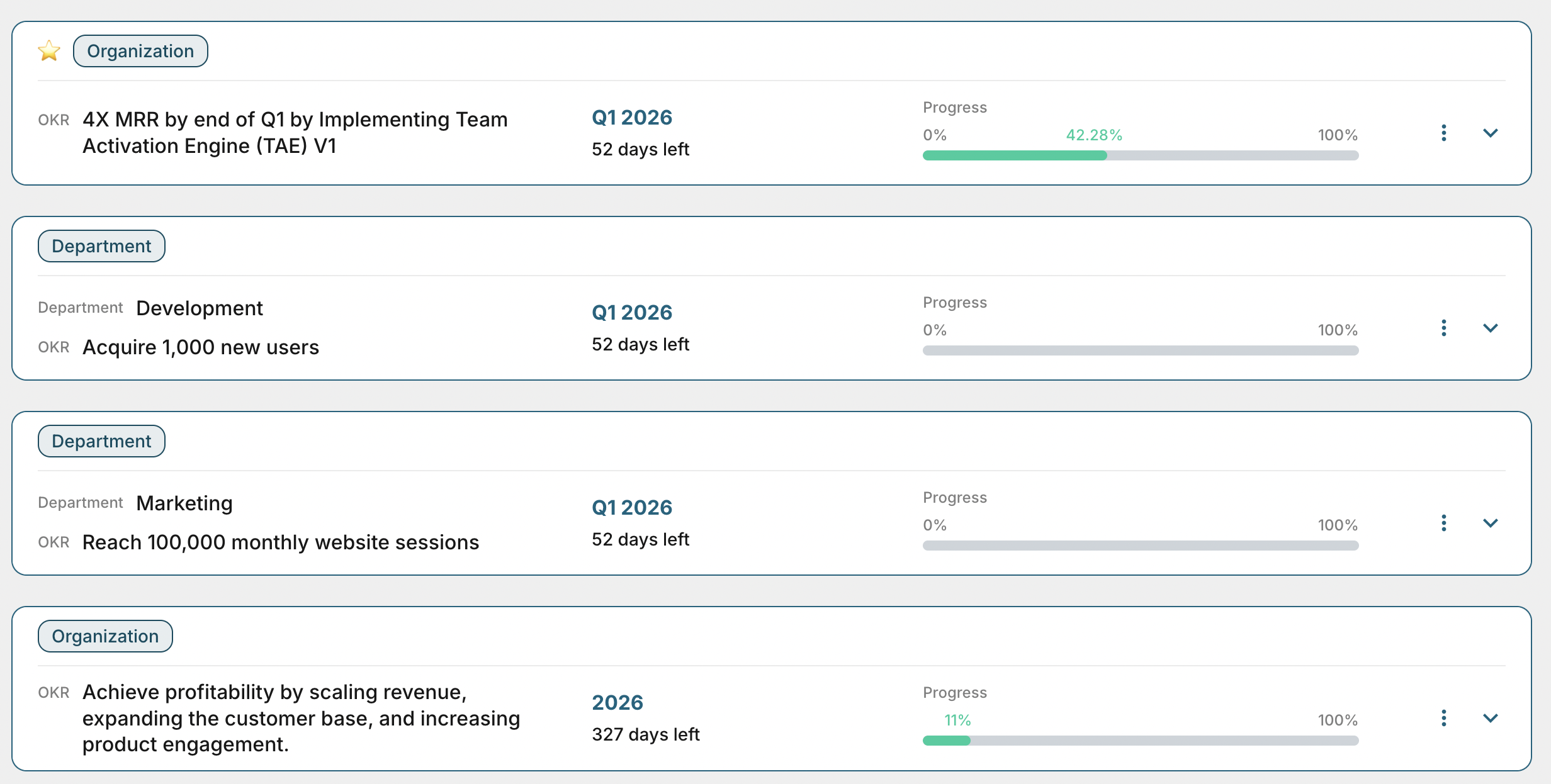Toggle the Department badge on the Marketing card

(x=101, y=440)
